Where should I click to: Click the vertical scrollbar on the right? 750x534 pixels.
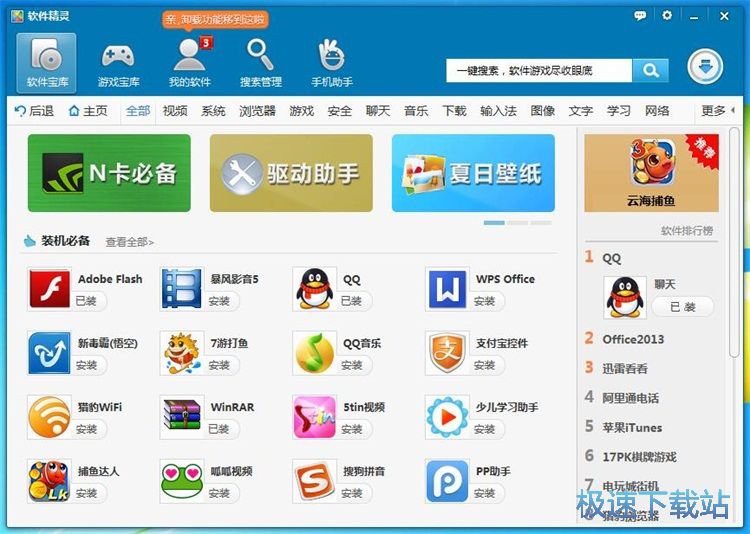[734, 242]
